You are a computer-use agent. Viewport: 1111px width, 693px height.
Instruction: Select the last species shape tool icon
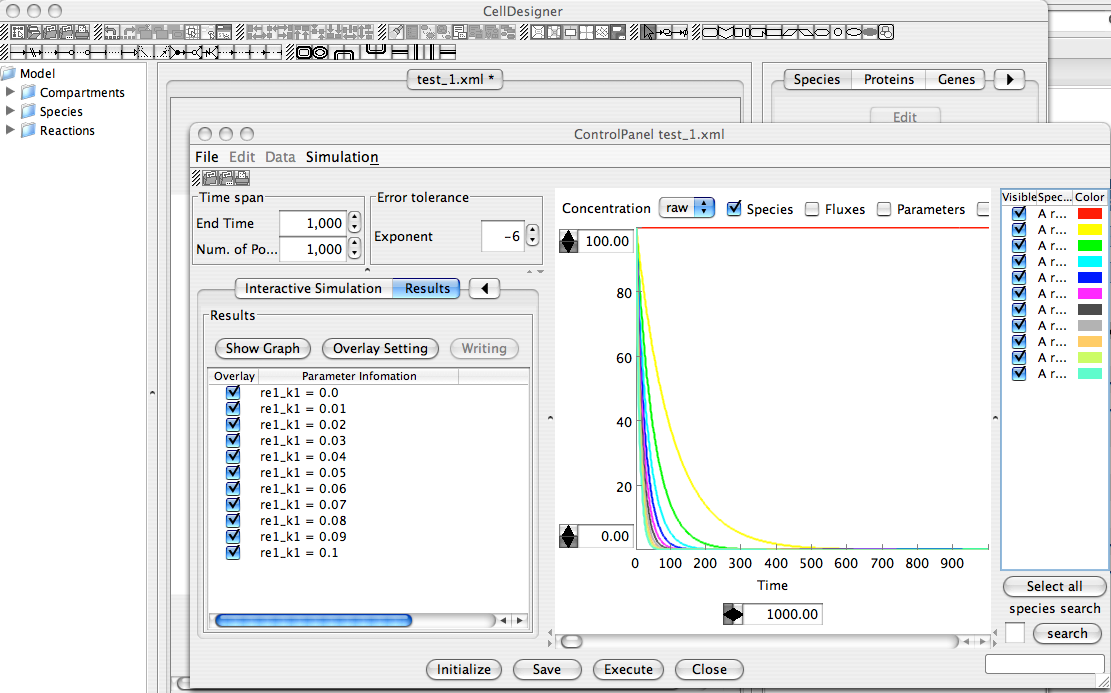[884, 32]
